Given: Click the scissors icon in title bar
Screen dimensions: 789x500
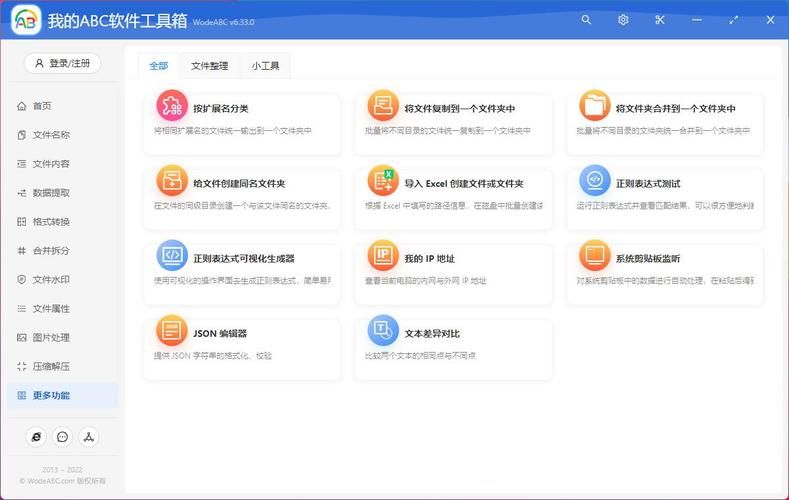Looking at the screenshot, I should pyautogui.click(x=660, y=20).
